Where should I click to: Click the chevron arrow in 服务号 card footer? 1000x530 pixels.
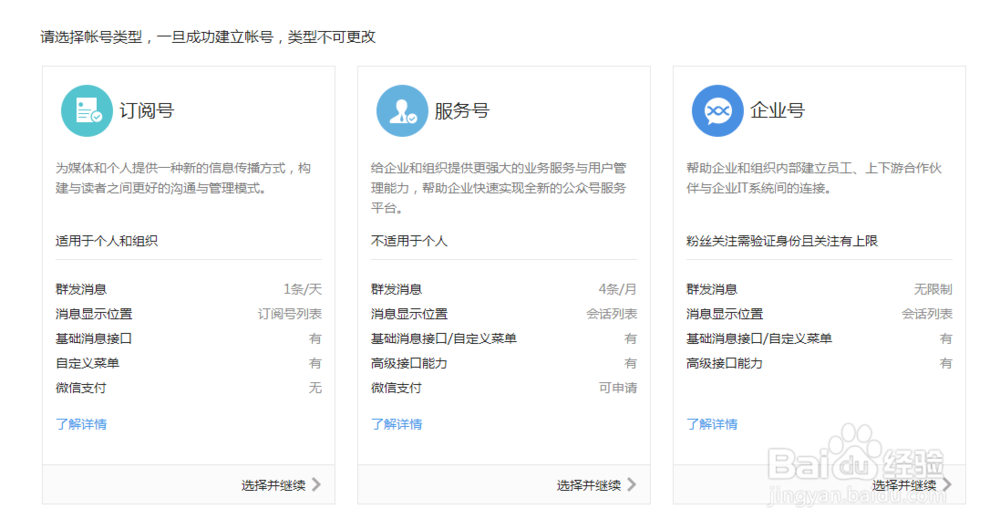coord(631,485)
